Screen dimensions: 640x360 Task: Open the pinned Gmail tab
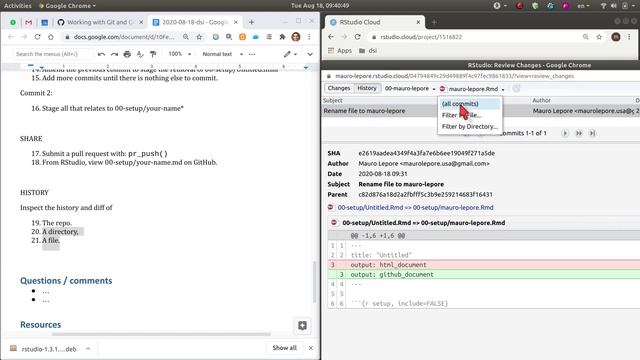point(28,22)
